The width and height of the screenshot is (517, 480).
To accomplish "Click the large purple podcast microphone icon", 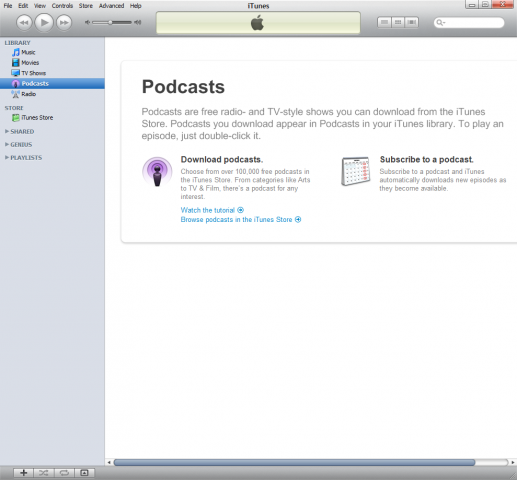I will [x=157, y=172].
